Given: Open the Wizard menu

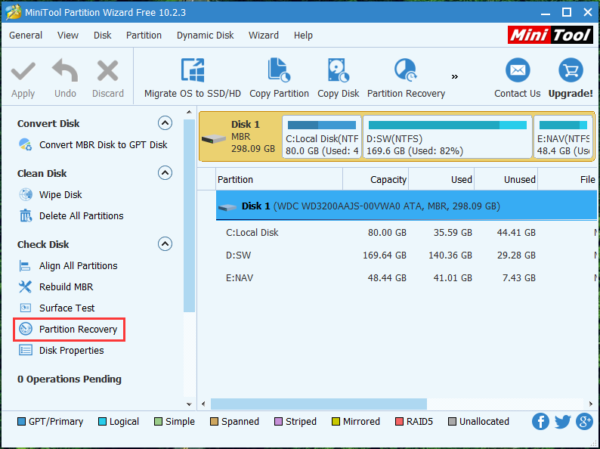Looking at the screenshot, I should (264, 35).
